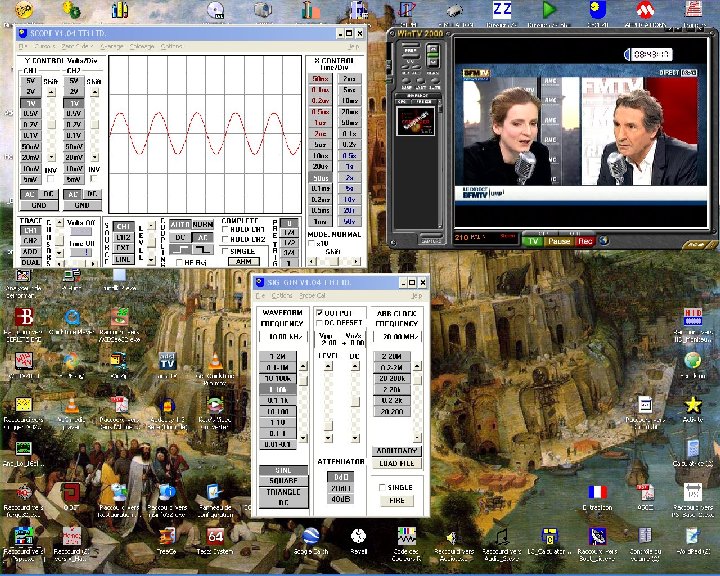
Task: Click the globe icon in WinTV
Action: click(604, 240)
